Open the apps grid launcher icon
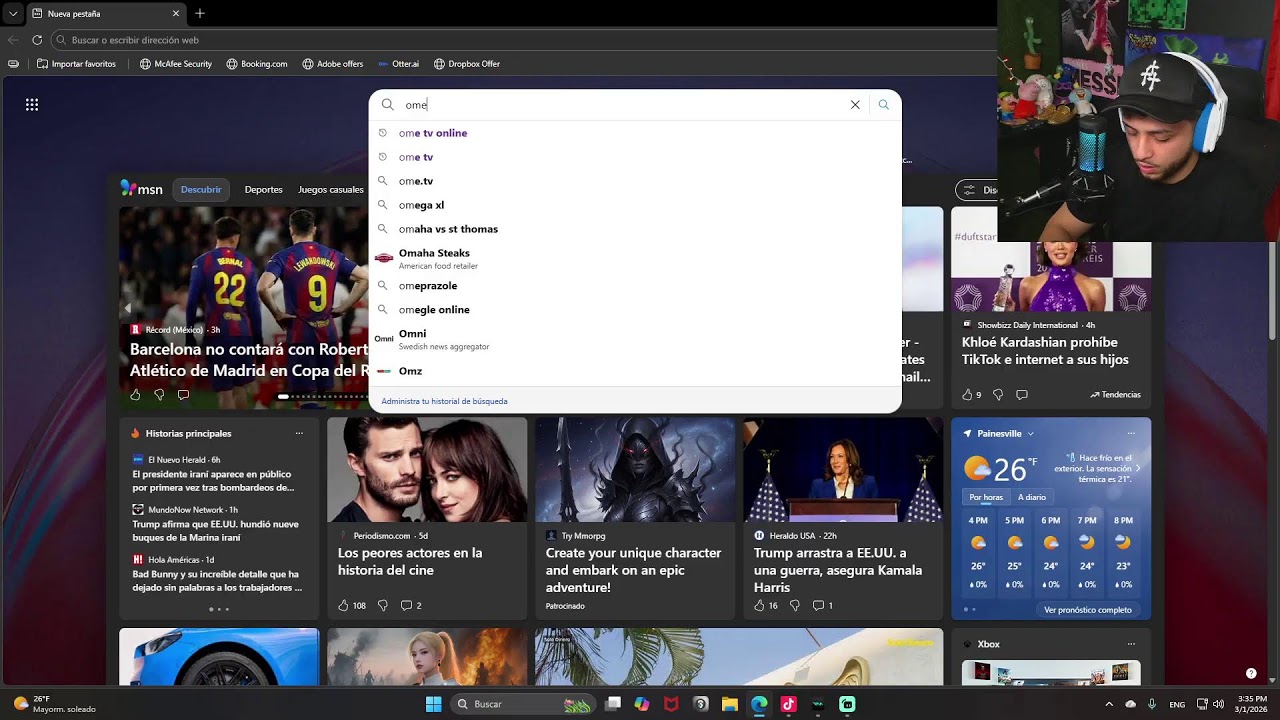 click(x=32, y=104)
